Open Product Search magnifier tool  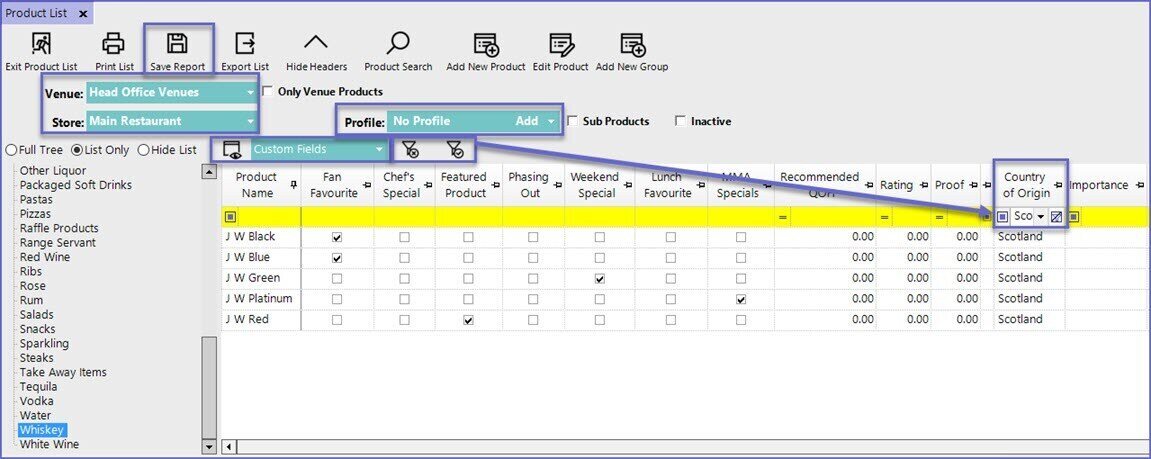point(398,44)
